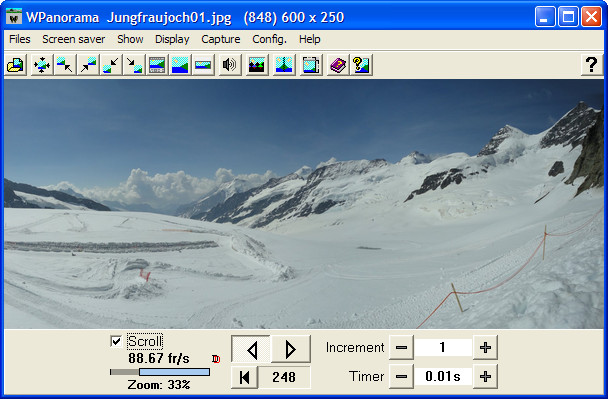Screen dimensions: 608x399
Task: Open the Show menu
Action: (130, 39)
